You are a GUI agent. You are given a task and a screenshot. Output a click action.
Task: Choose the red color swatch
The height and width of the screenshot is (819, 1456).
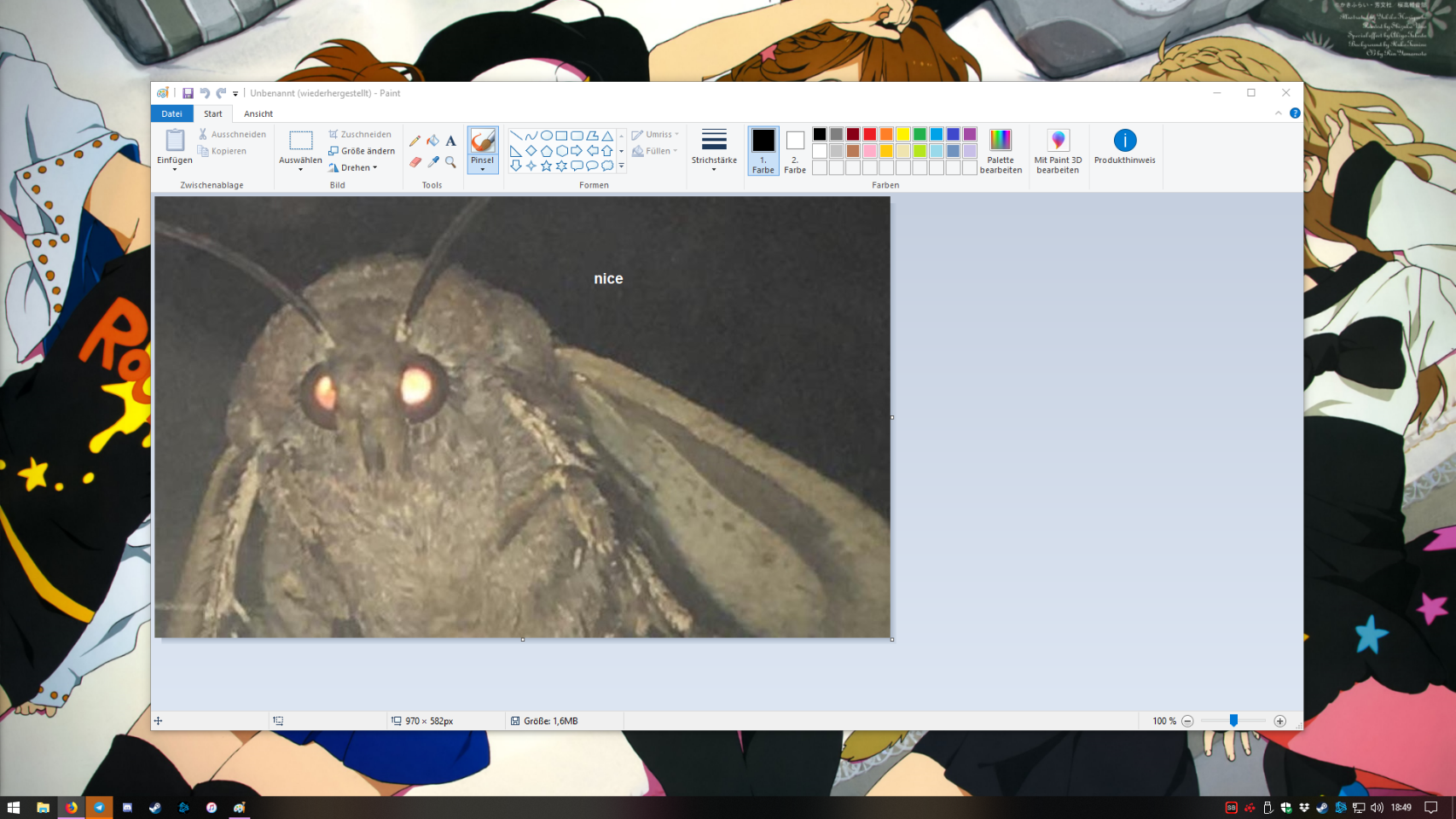pyautogui.click(x=869, y=134)
